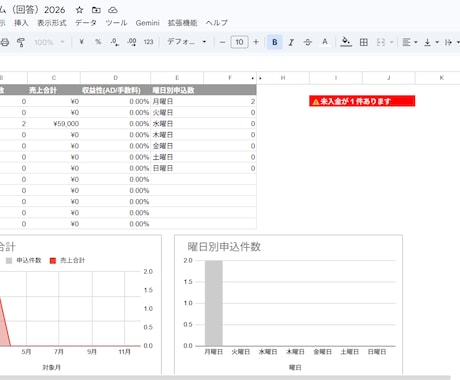Star this spreadsheet document

79,10
